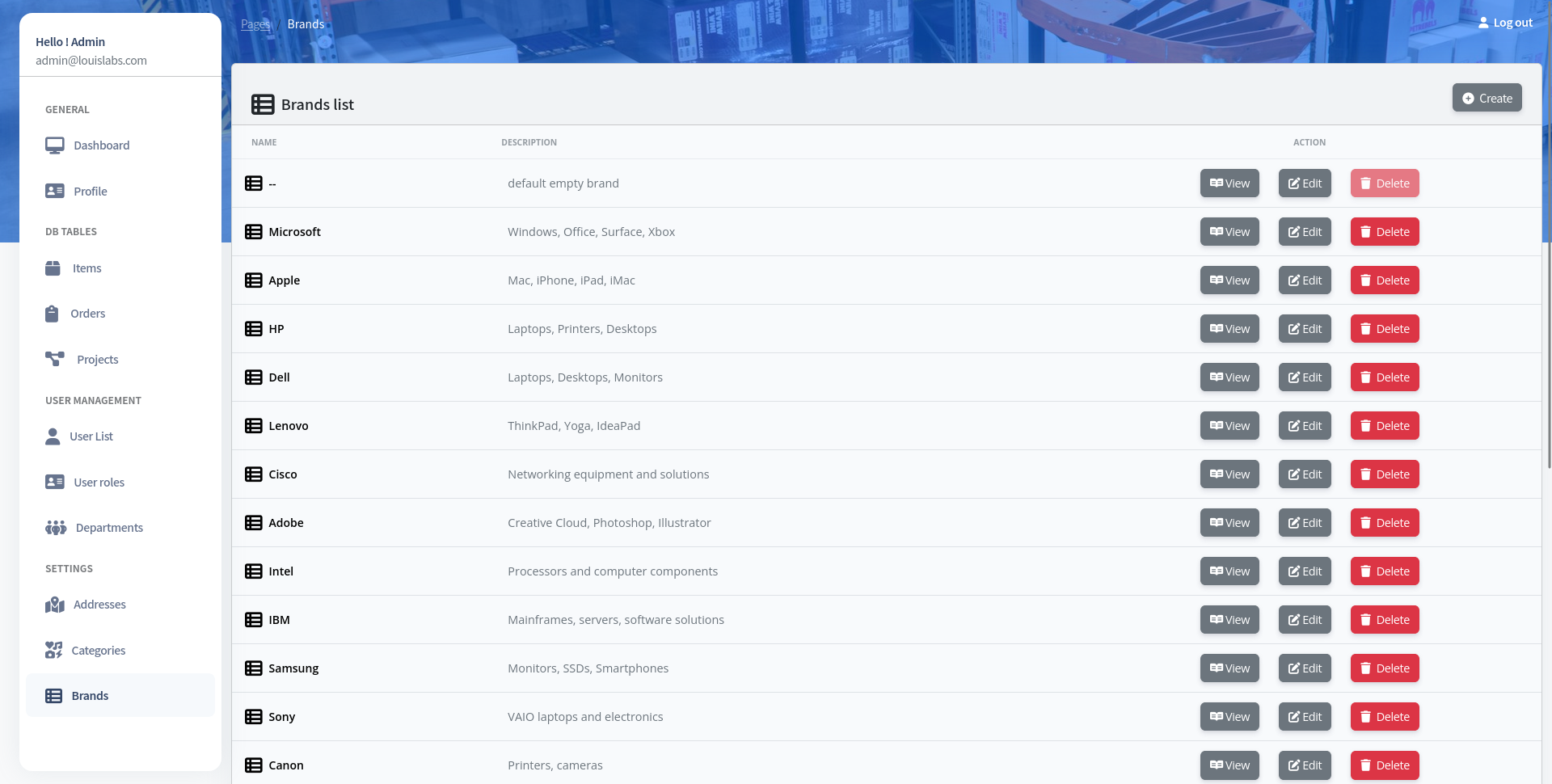The width and height of the screenshot is (1552, 784).
Task: Click the list icon in Lenovo row
Action: [x=254, y=426]
